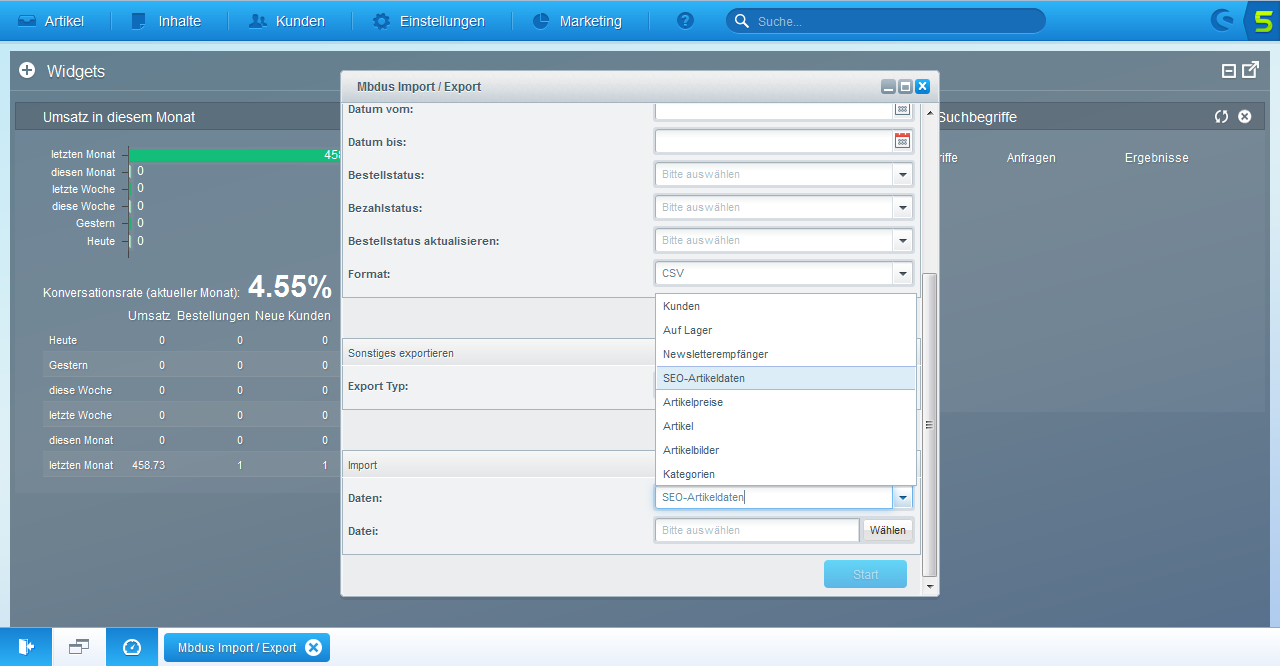1280x666 pixels.
Task: Open the Bezahlstatus dropdown
Action: coord(902,208)
